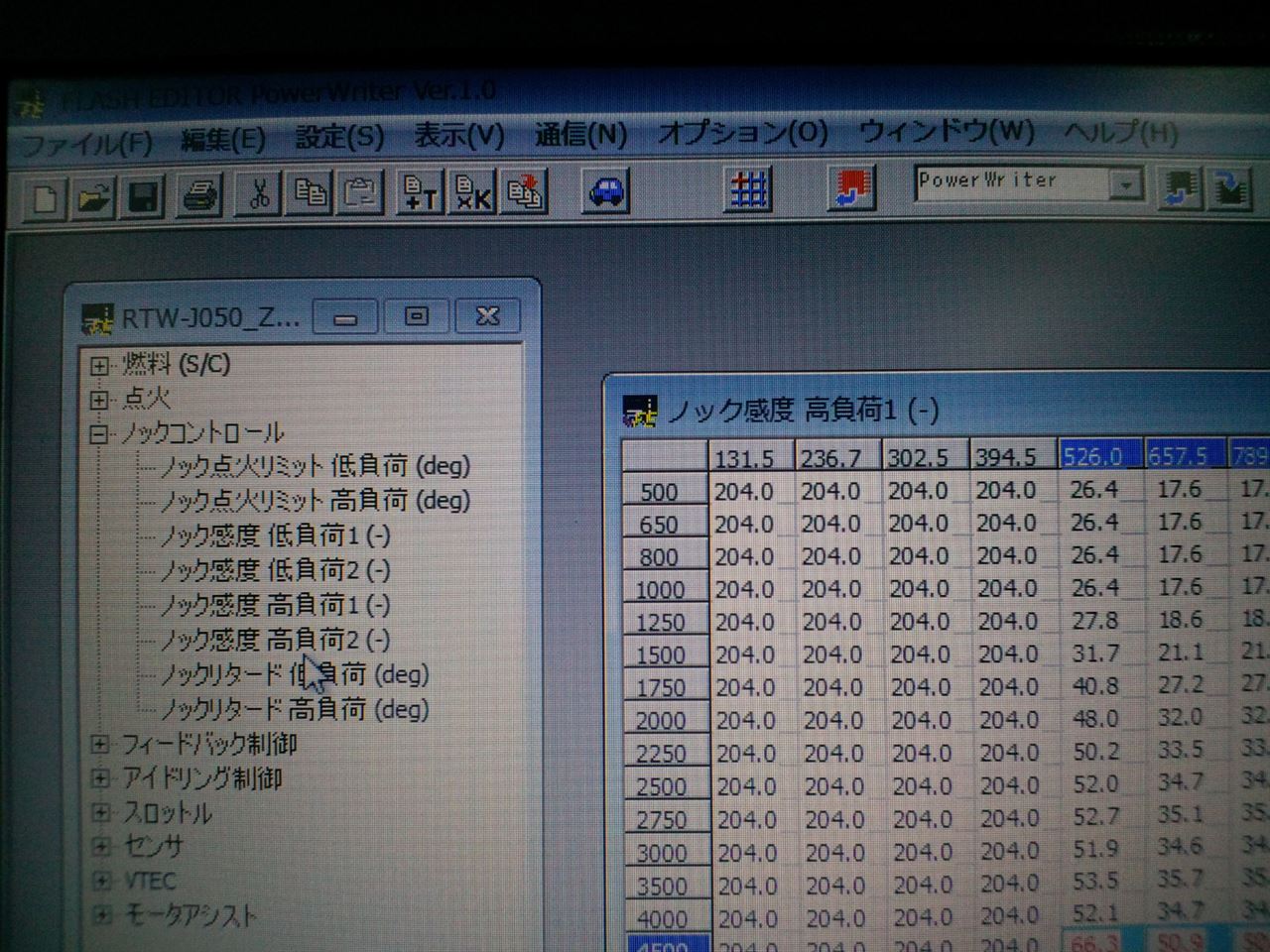1270x952 pixels.
Task: Expand the 燃料 (S/C) tree node
Action: point(99,366)
